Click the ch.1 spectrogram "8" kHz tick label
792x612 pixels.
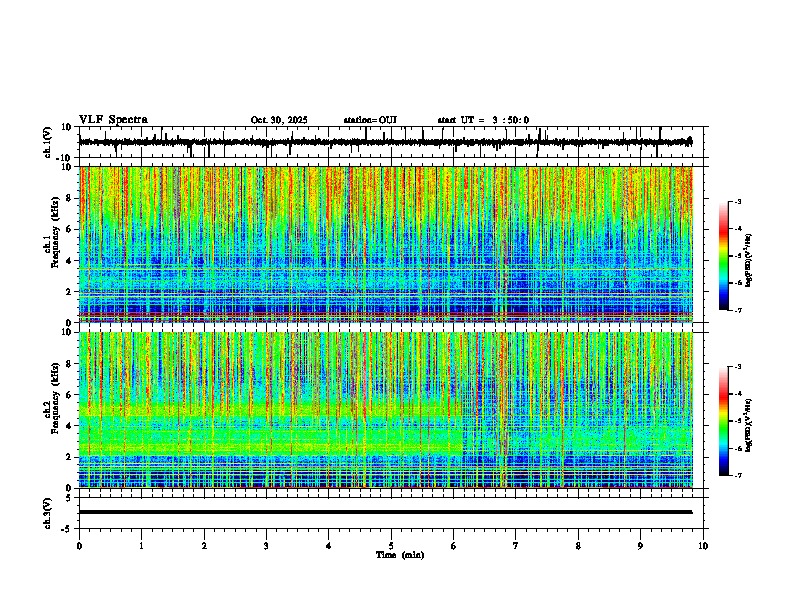70,198
